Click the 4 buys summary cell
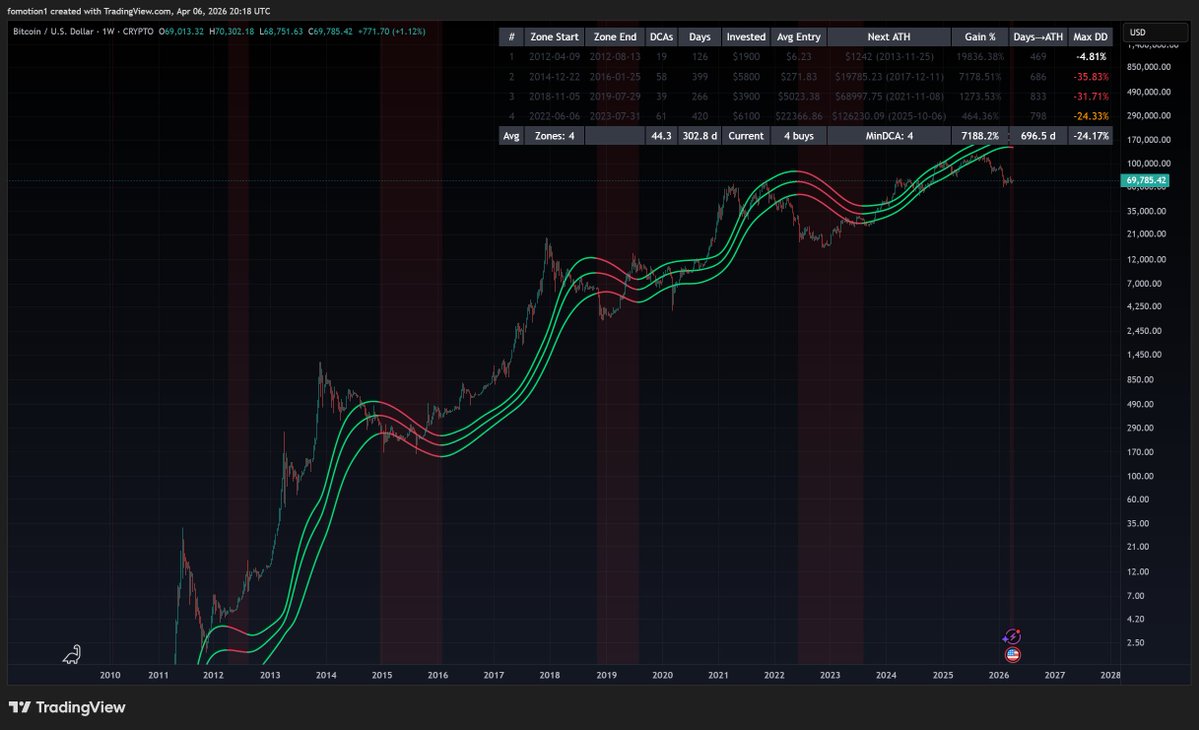 [x=798, y=136]
